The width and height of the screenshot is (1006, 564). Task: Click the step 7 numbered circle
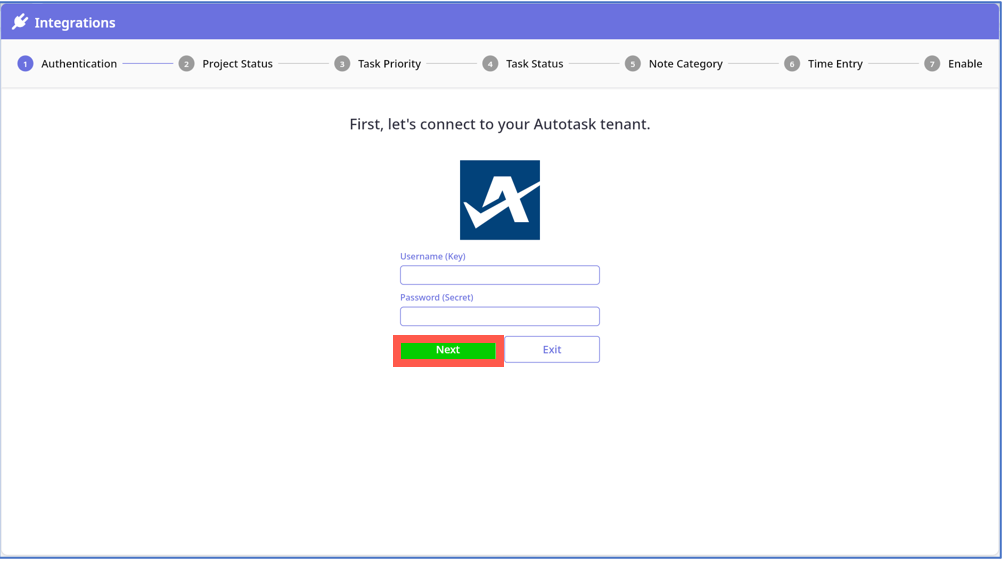tap(932, 64)
